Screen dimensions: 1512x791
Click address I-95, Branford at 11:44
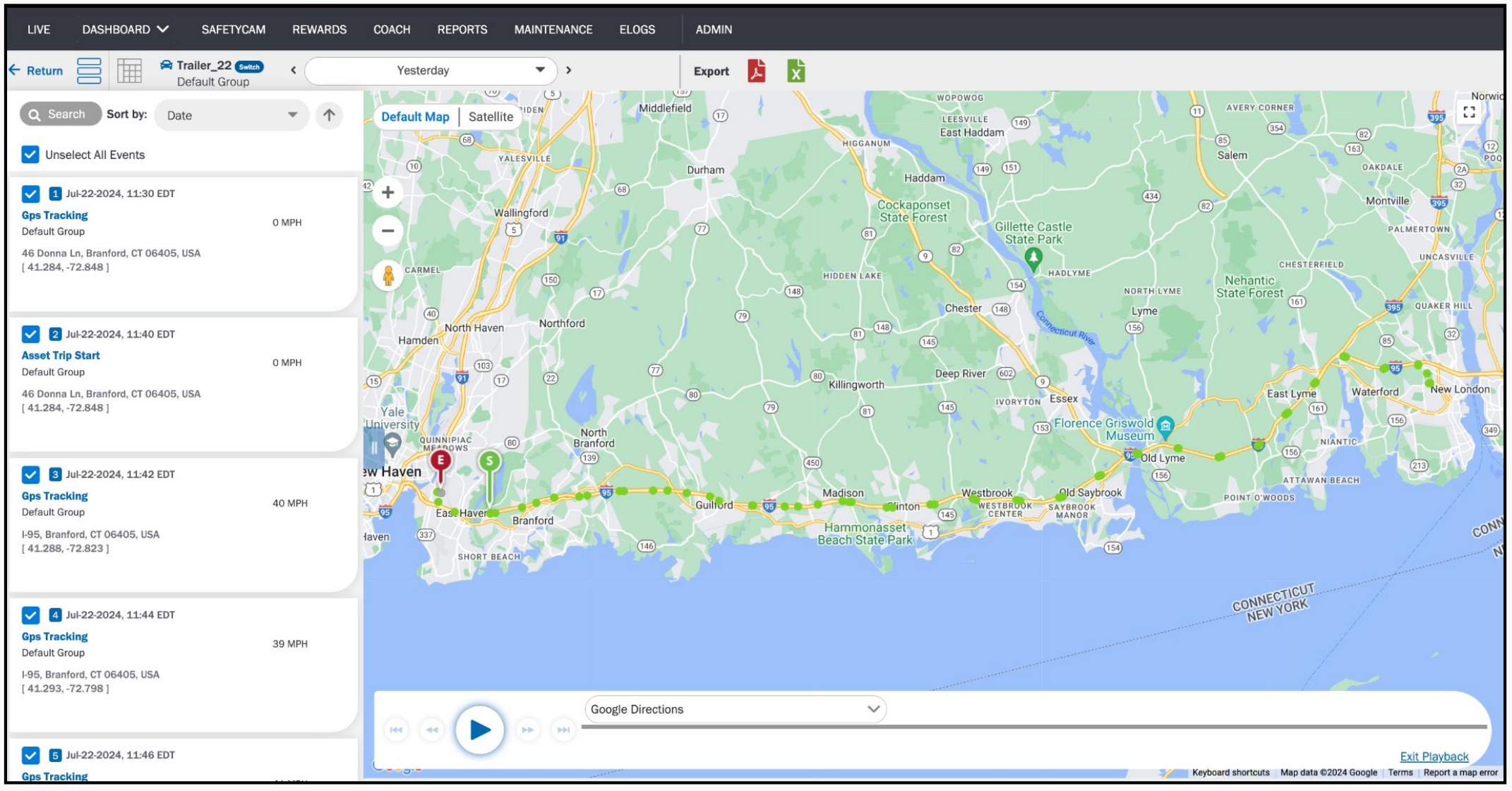(90, 674)
